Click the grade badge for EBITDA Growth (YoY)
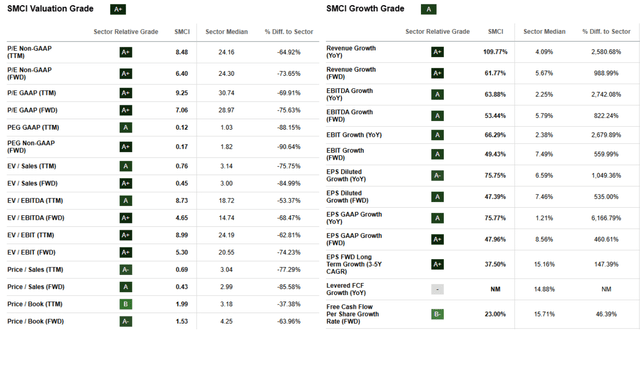Screen dimensions: 640x366 click(437, 95)
